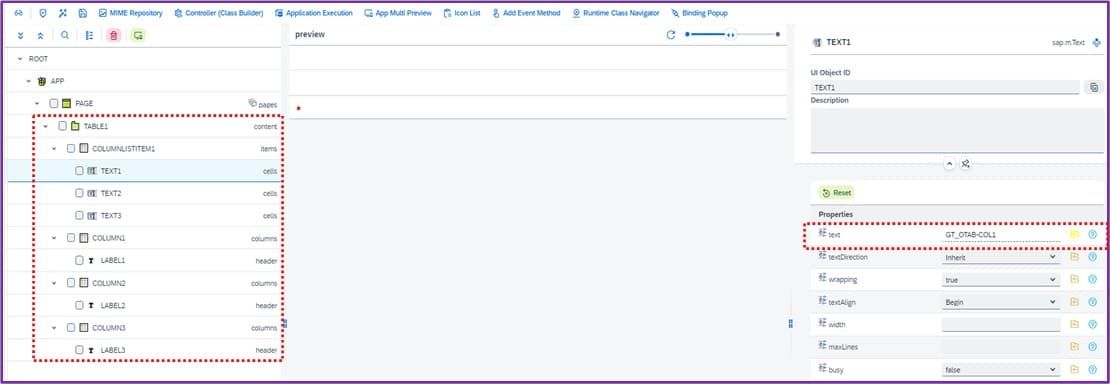Collapse the APP node
Screen dimensions: 1110x384
[29, 81]
